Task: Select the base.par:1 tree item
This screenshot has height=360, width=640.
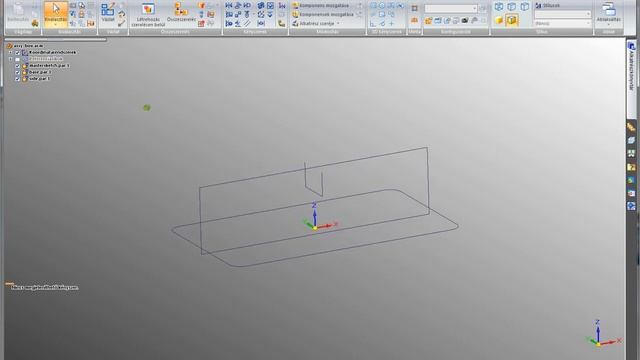Action: (x=36, y=72)
